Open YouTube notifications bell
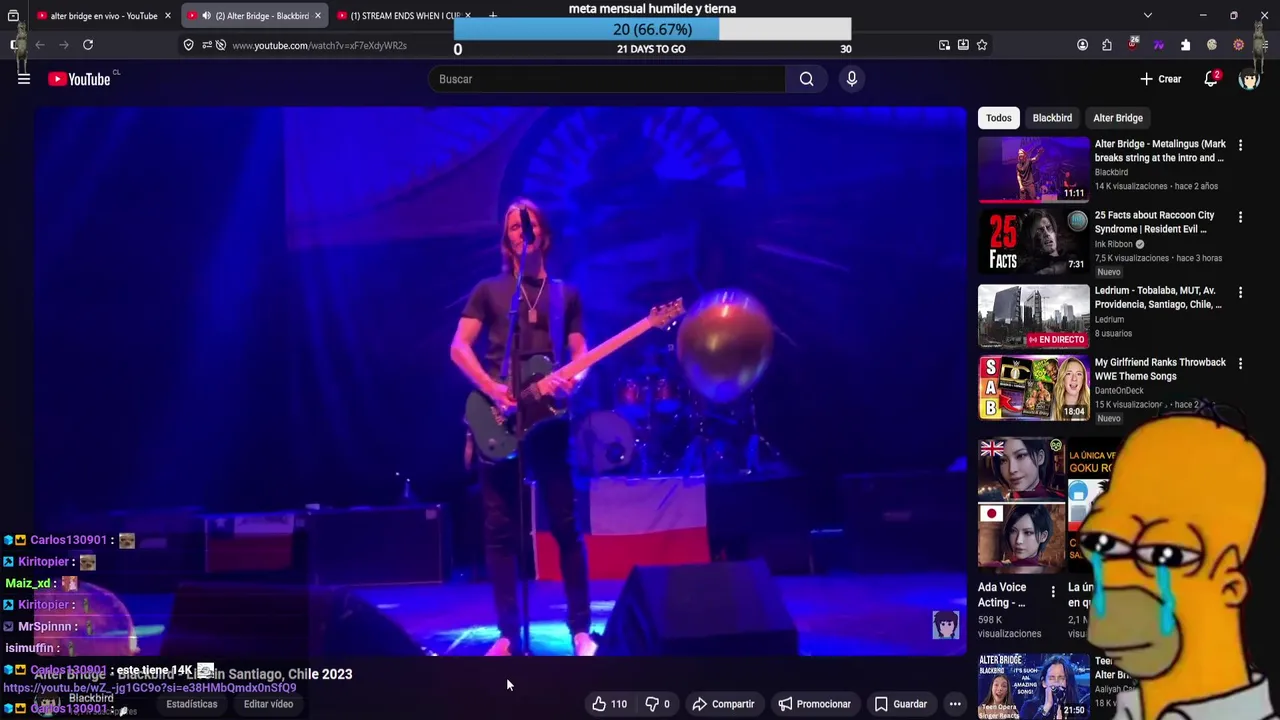 (x=1211, y=79)
